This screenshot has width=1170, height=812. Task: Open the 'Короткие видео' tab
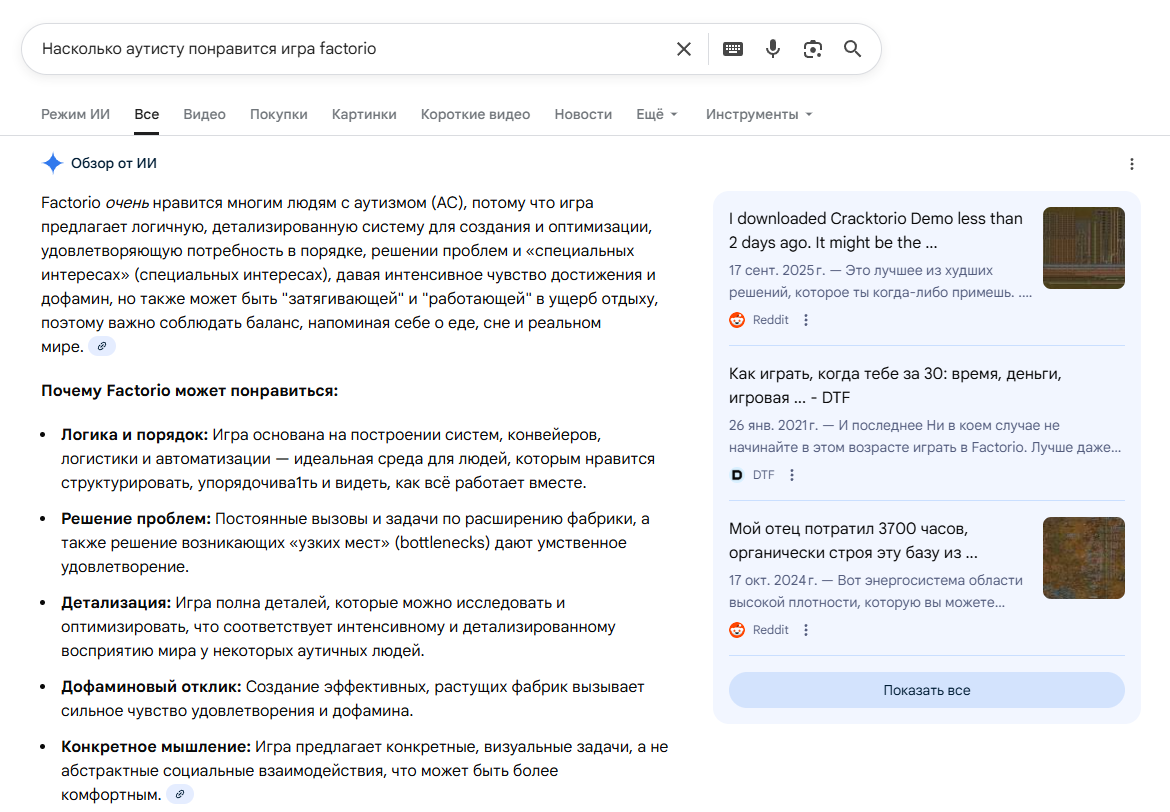475,114
